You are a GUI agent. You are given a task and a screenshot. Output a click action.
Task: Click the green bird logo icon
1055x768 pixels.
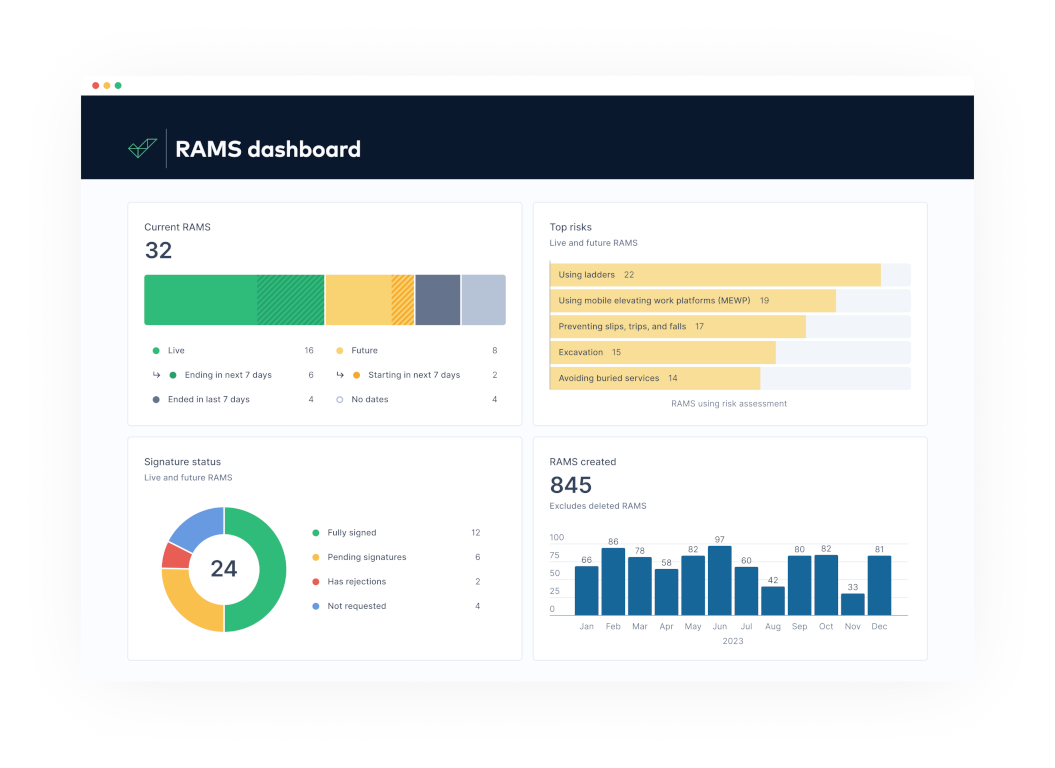coord(143,148)
